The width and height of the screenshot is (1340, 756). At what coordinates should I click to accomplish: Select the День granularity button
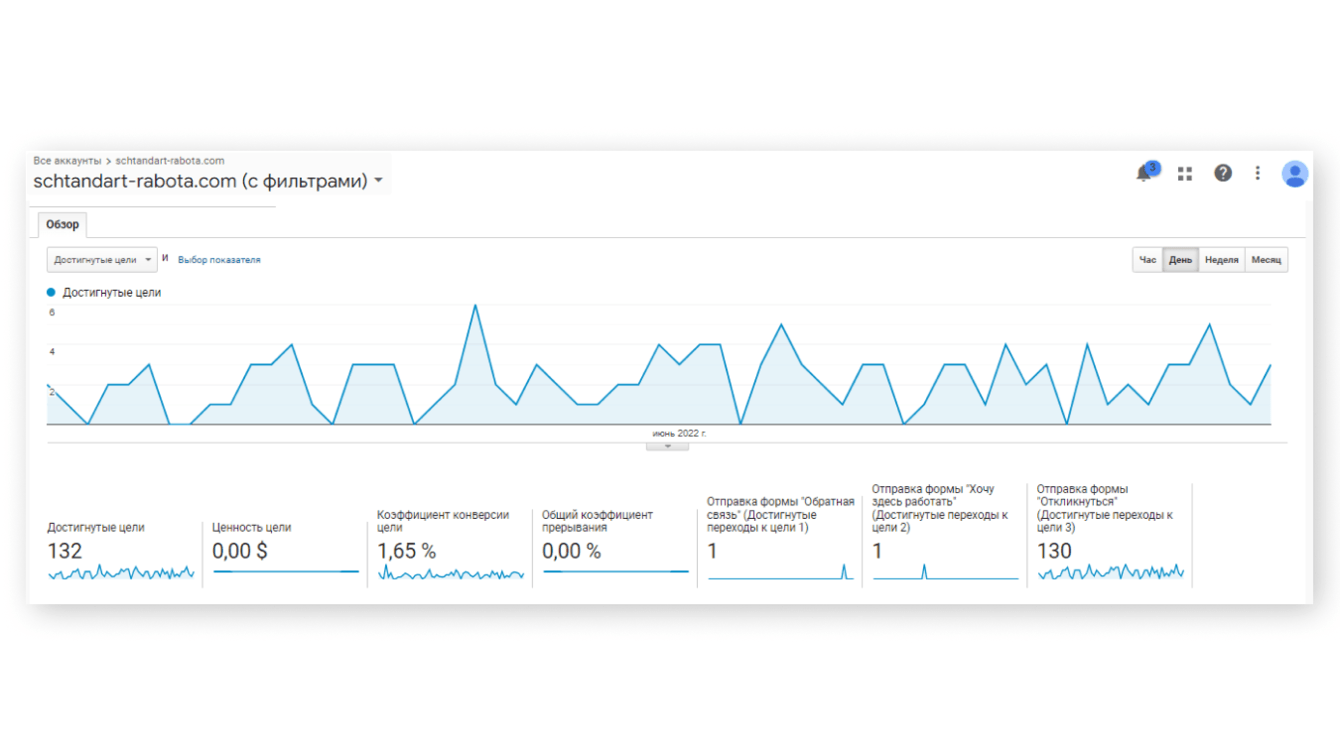[x=1181, y=260]
